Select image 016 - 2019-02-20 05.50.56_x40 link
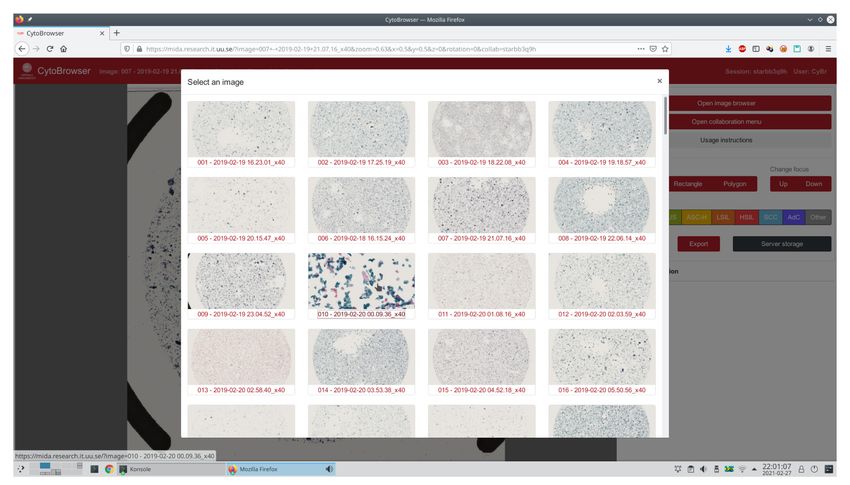Image resolution: width=850 pixels, height=485 pixels. [x=602, y=390]
